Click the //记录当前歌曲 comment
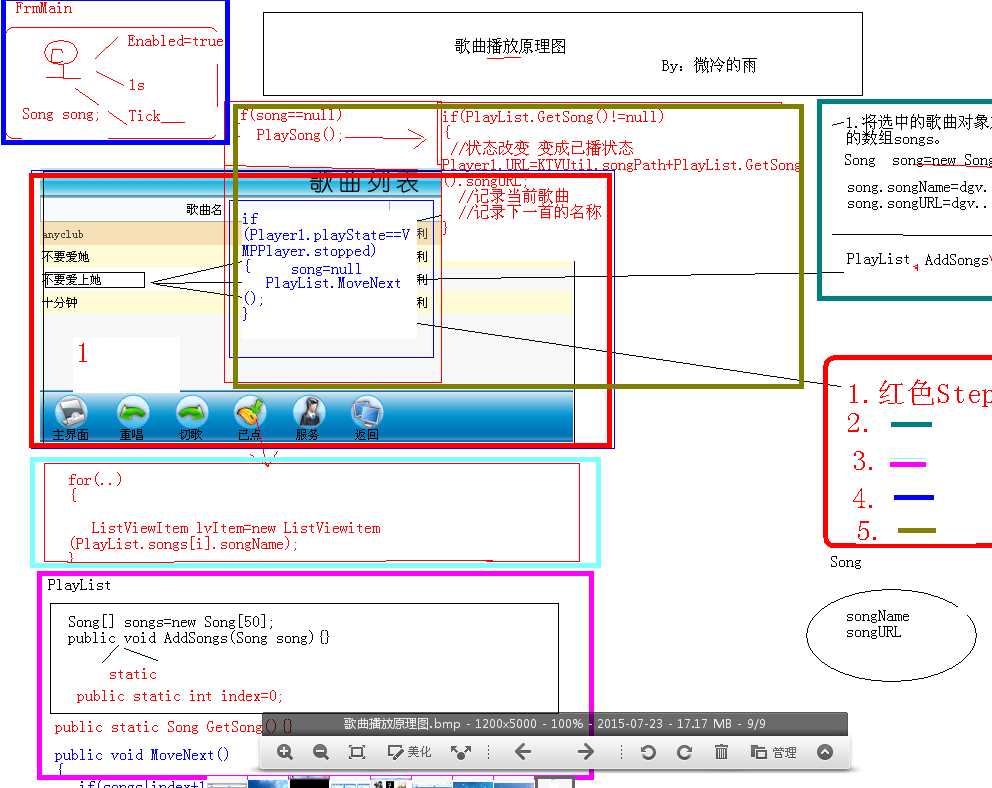Viewport: 992px width, 788px height. (513, 195)
